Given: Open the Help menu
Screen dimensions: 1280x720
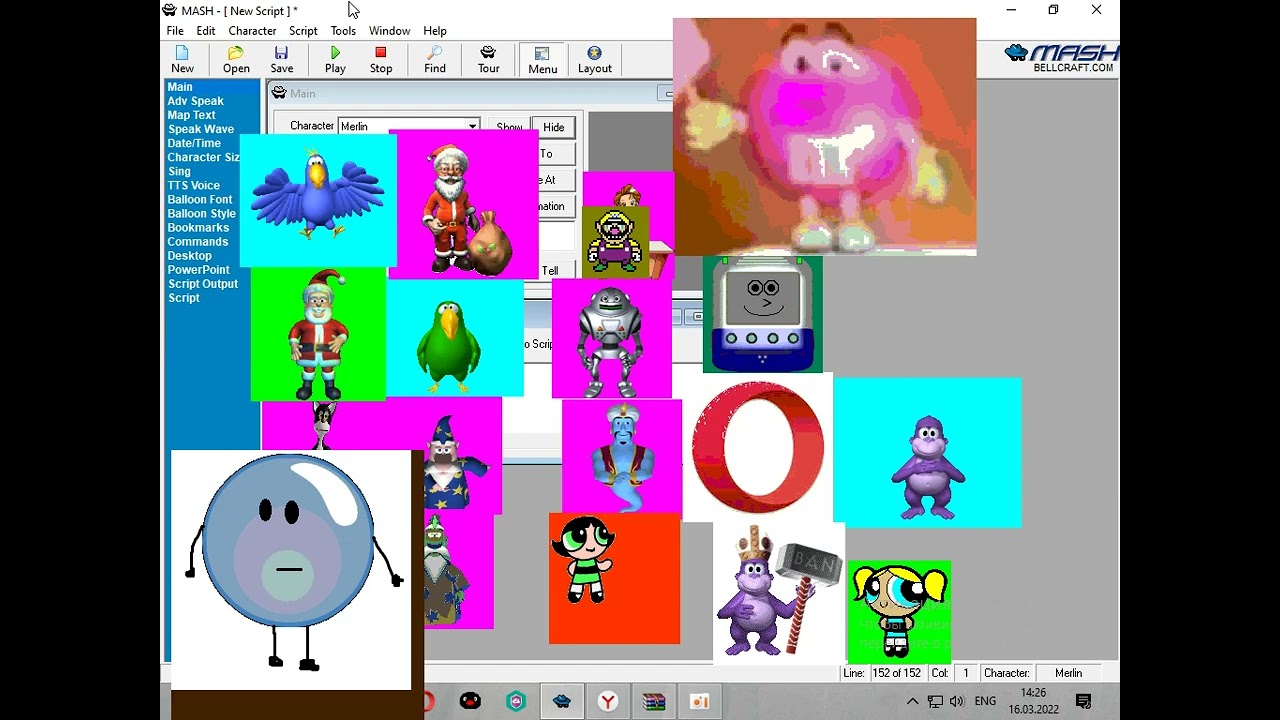Looking at the screenshot, I should tap(435, 31).
